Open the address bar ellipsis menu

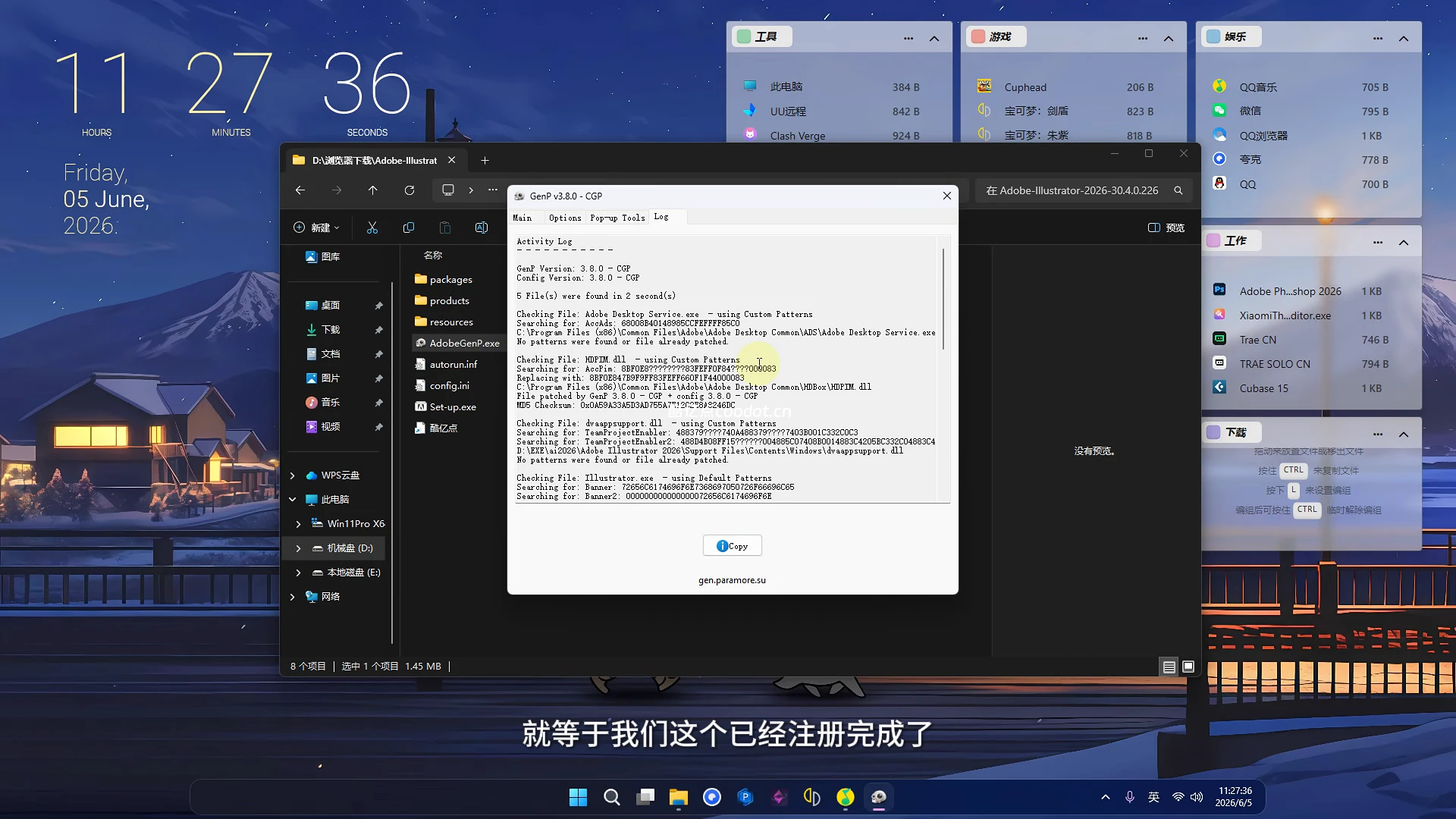click(493, 190)
